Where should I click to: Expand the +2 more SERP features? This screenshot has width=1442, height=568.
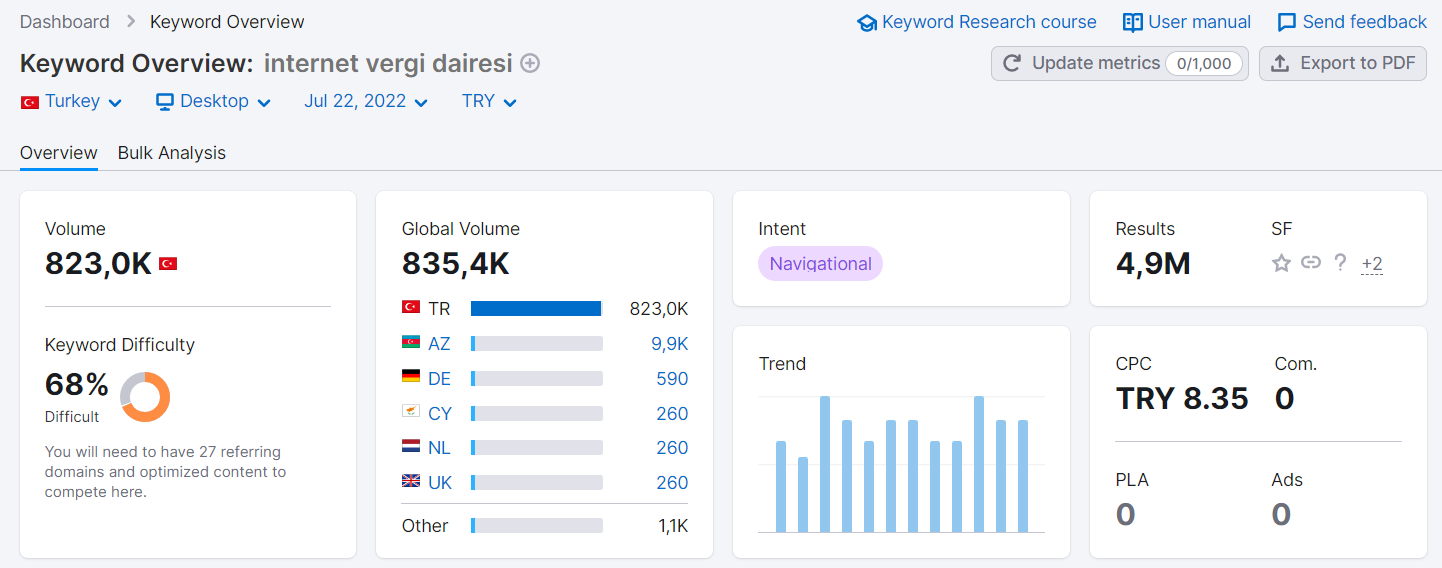(x=1372, y=264)
